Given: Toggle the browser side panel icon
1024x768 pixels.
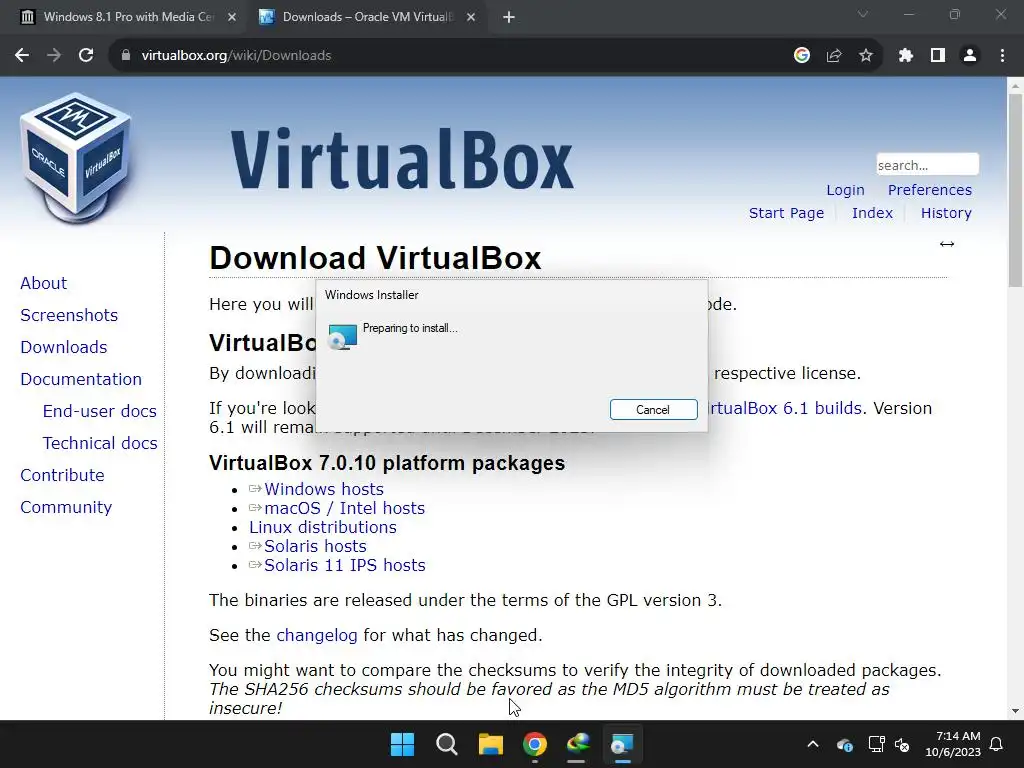Looking at the screenshot, I should tap(938, 56).
